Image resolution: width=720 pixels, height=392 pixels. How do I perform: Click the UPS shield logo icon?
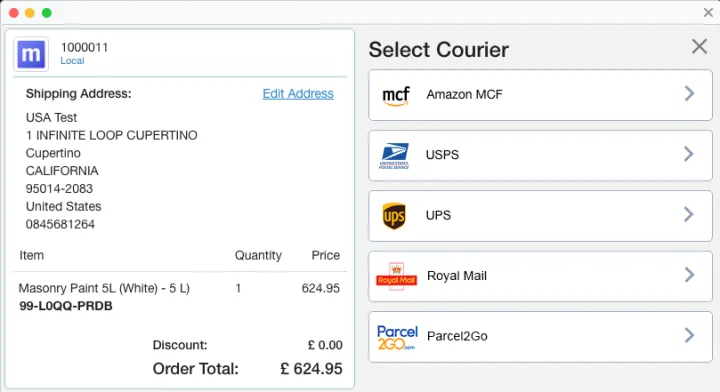coord(394,216)
